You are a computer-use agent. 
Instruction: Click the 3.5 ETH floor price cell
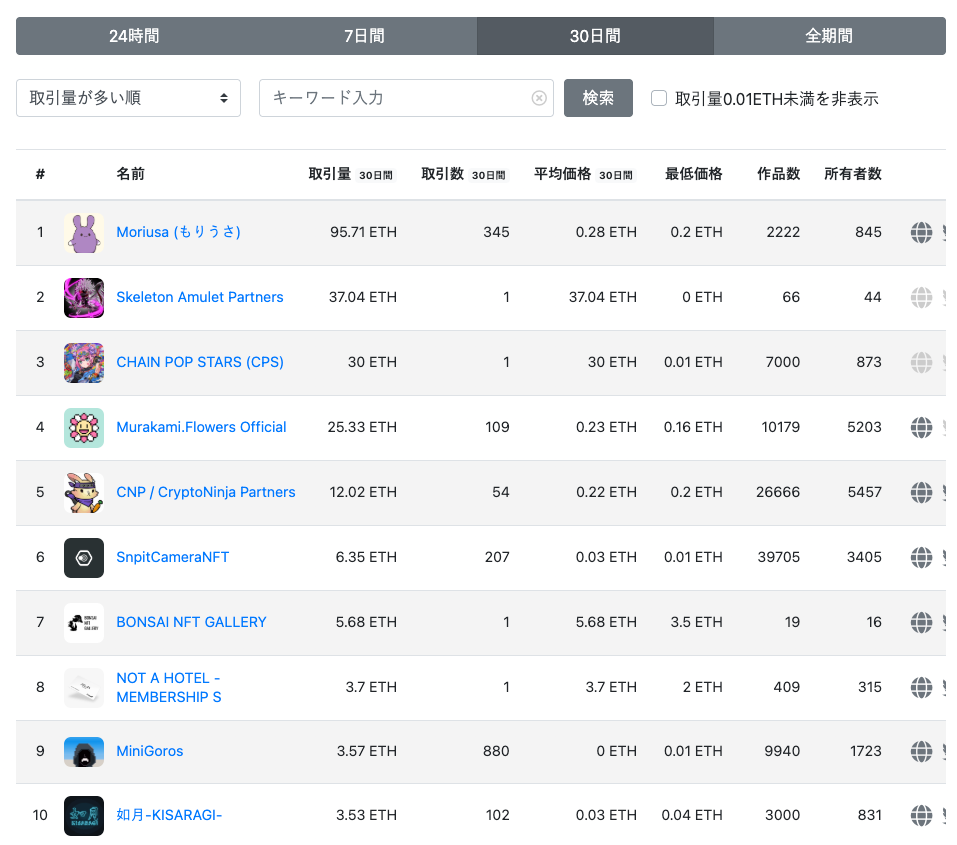[x=696, y=622]
